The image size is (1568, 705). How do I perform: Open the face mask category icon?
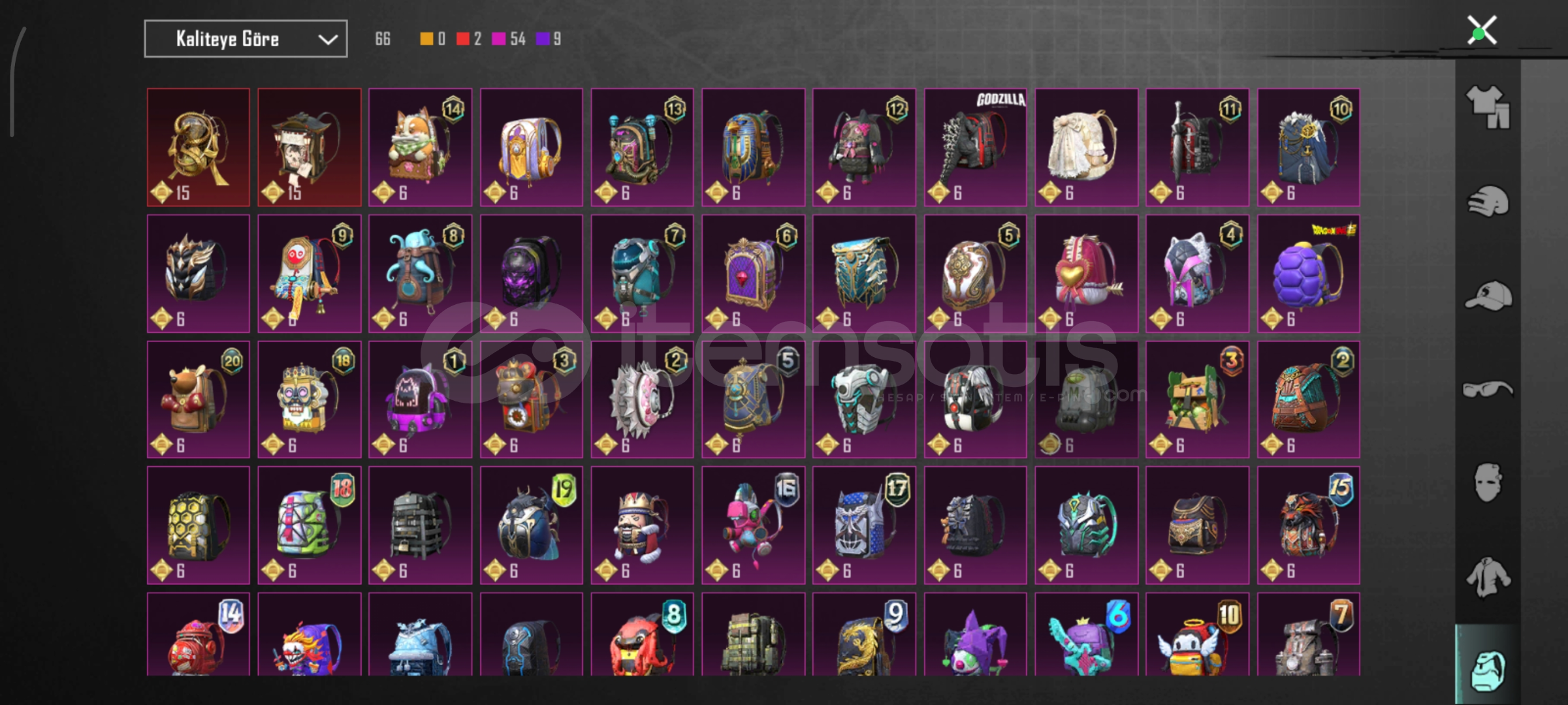[1488, 482]
